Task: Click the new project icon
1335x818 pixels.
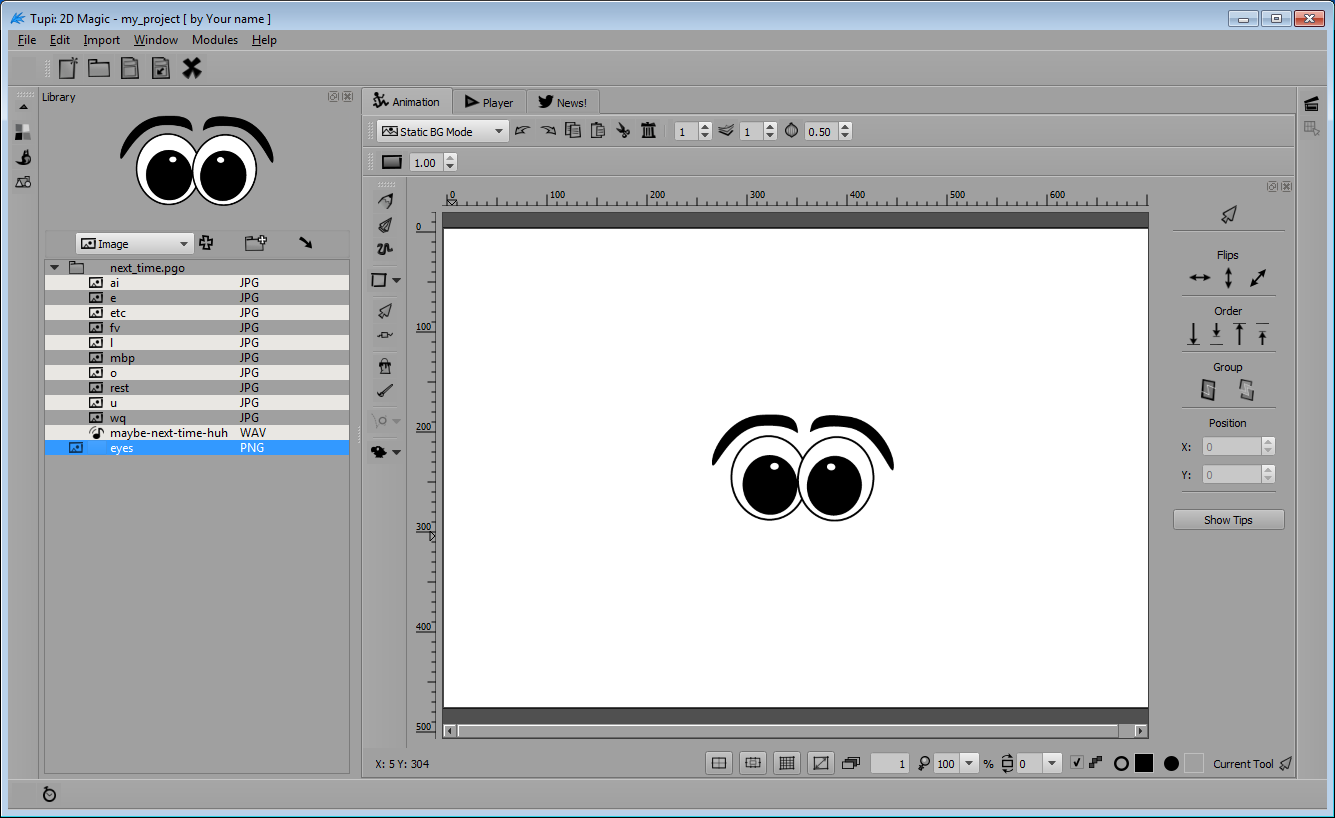Action: point(68,68)
